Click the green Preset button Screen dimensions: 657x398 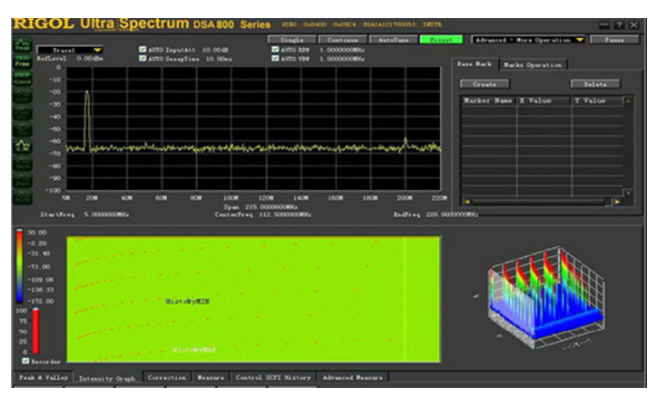click(x=441, y=40)
